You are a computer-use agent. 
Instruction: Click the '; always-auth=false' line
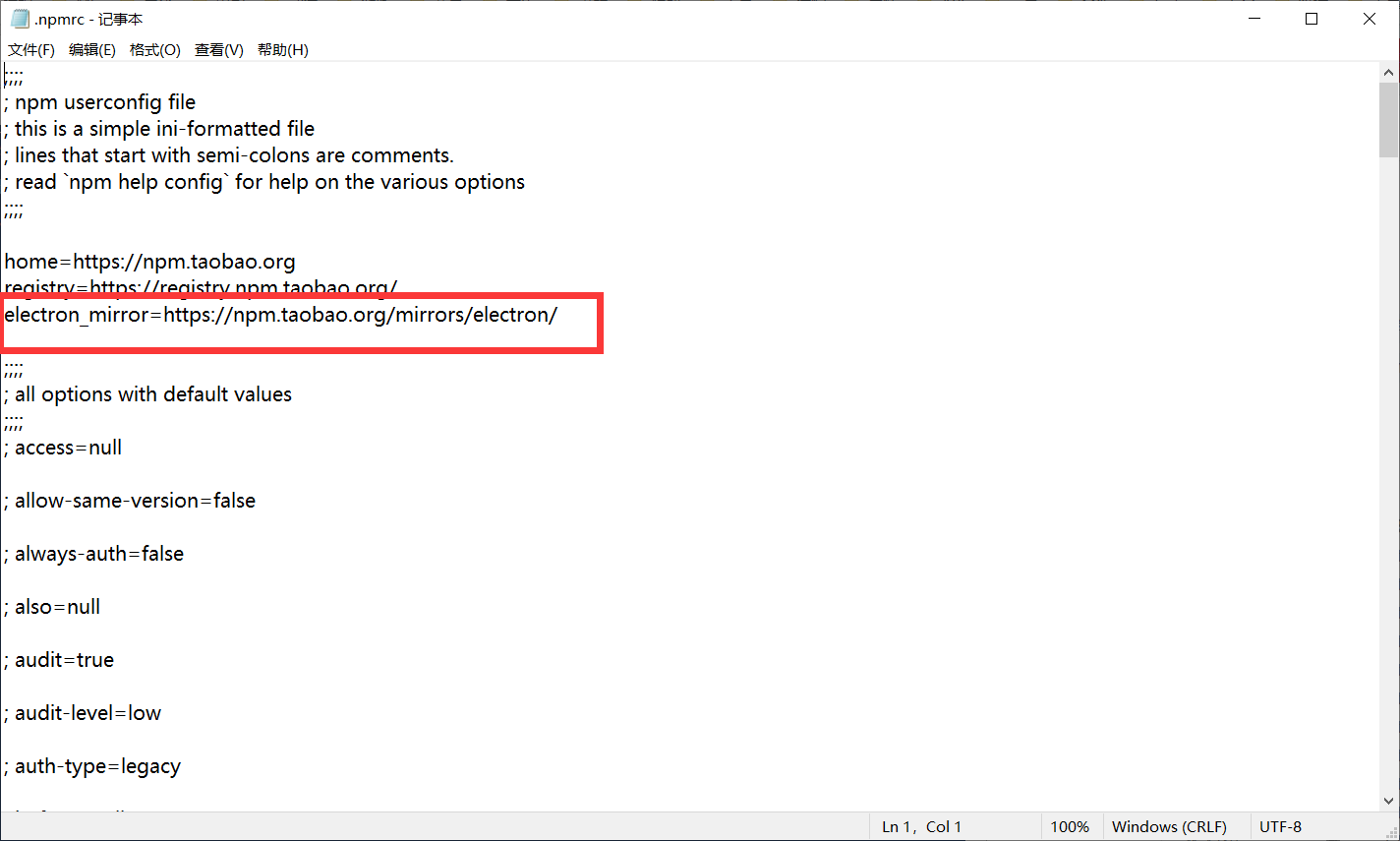pyautogui.click(x=94, y=554)
